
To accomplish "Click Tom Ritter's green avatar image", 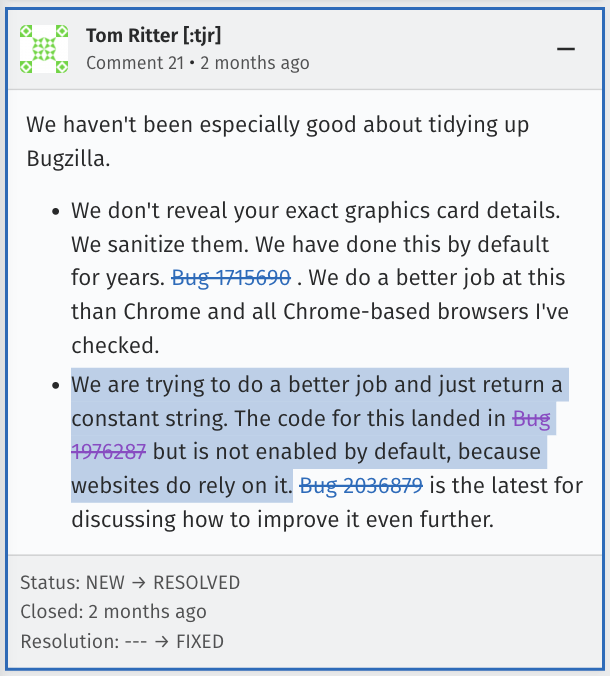I will point(44,49).
